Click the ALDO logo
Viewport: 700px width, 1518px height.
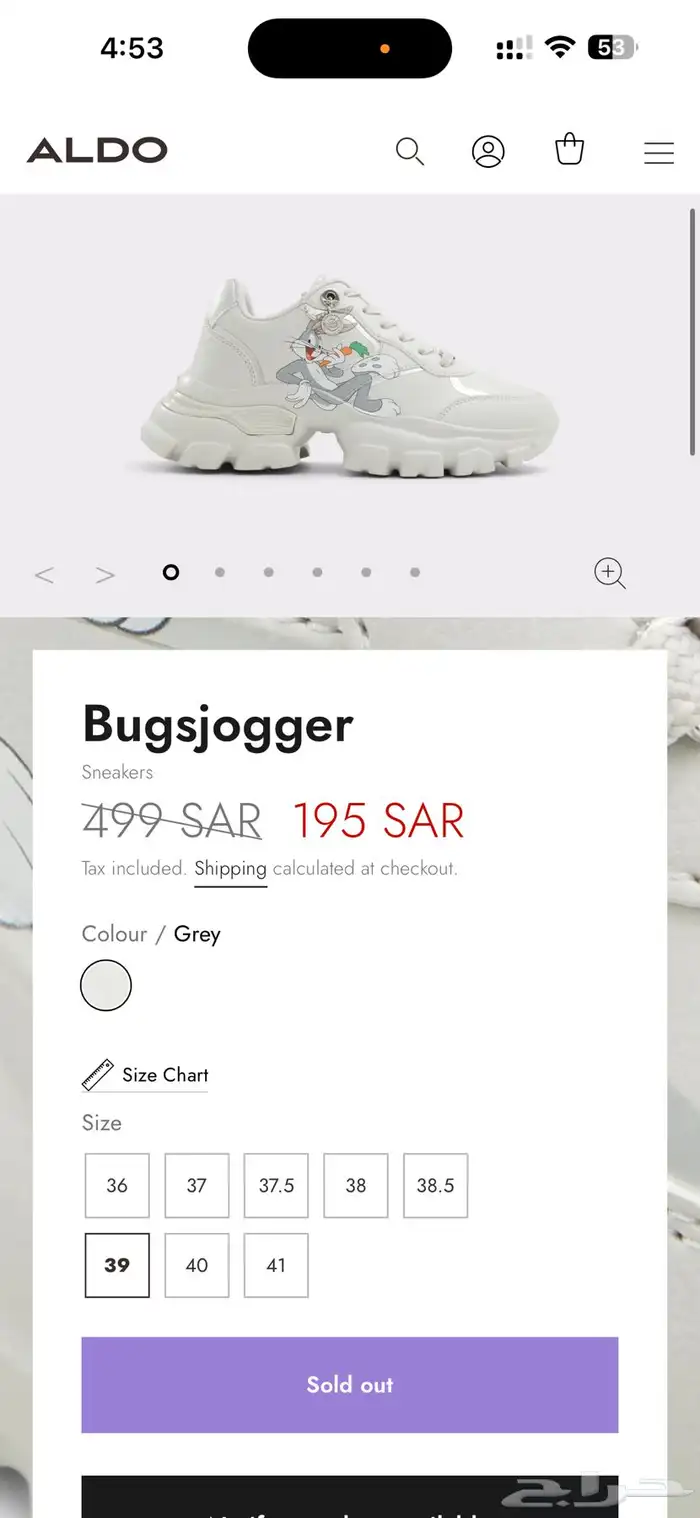97,151
